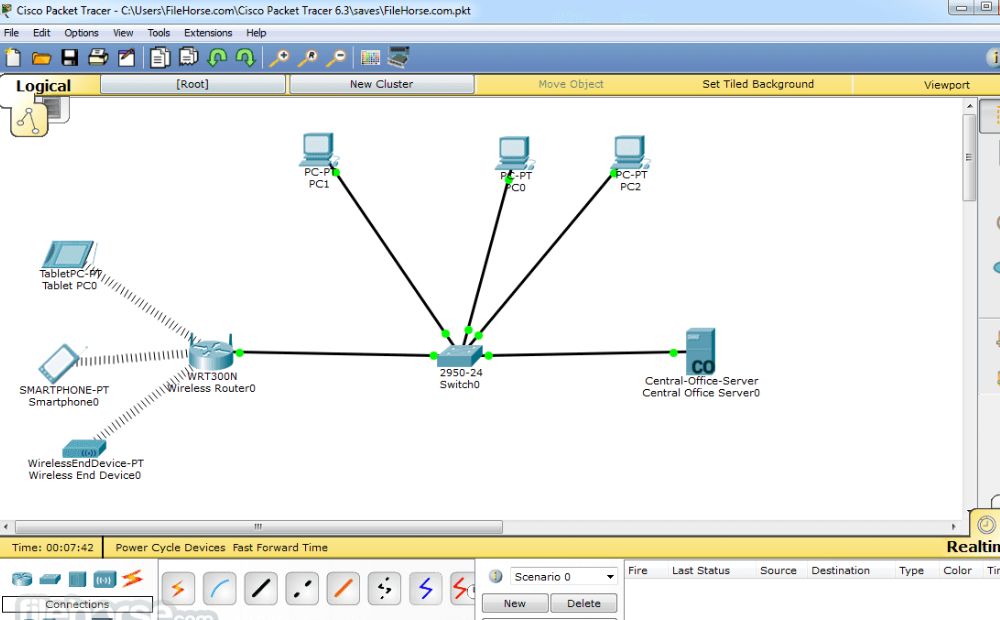Select the Connections lightning category
1000x620 pixels.
pyautogui.click(x=133, y=578)
